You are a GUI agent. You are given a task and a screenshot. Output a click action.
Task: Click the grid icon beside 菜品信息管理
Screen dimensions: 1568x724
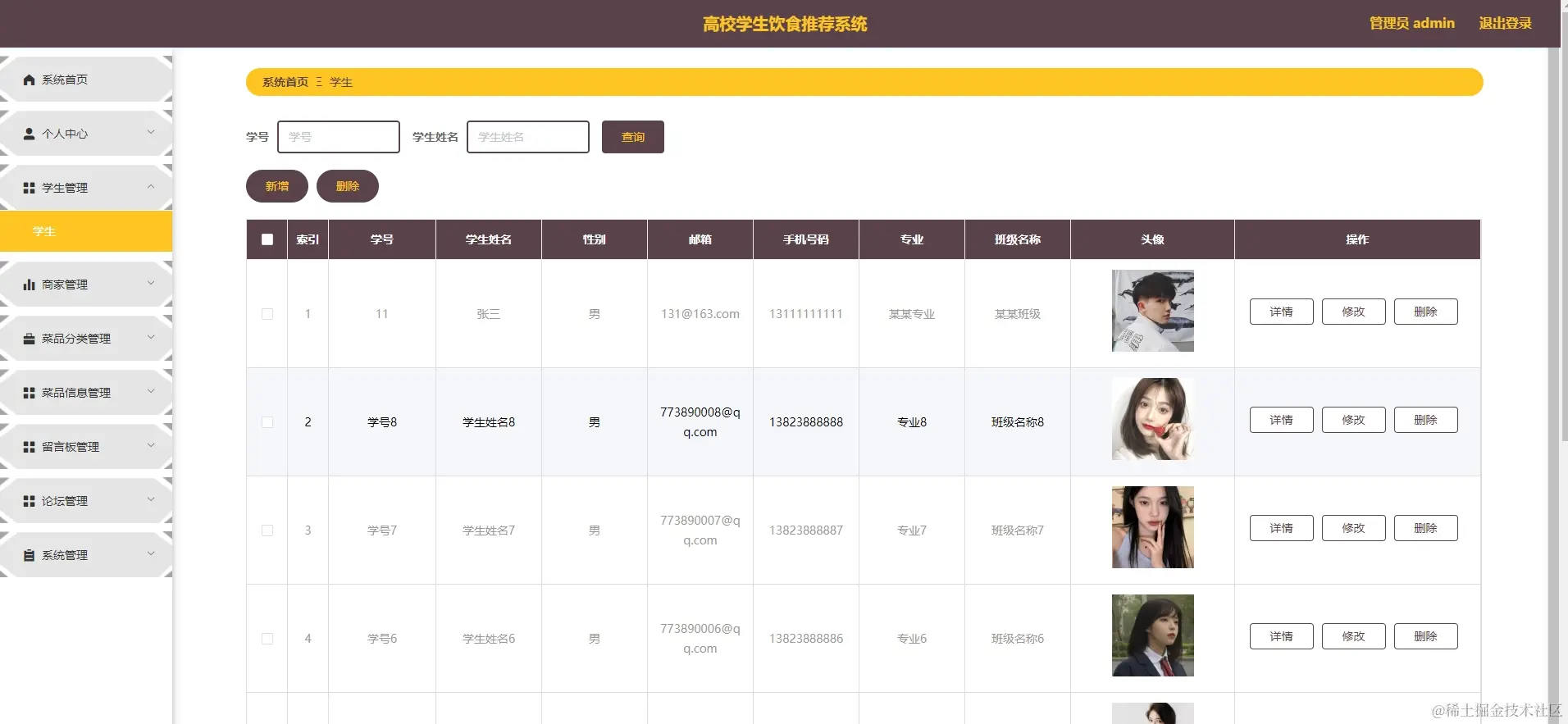(x=30, y=393)
